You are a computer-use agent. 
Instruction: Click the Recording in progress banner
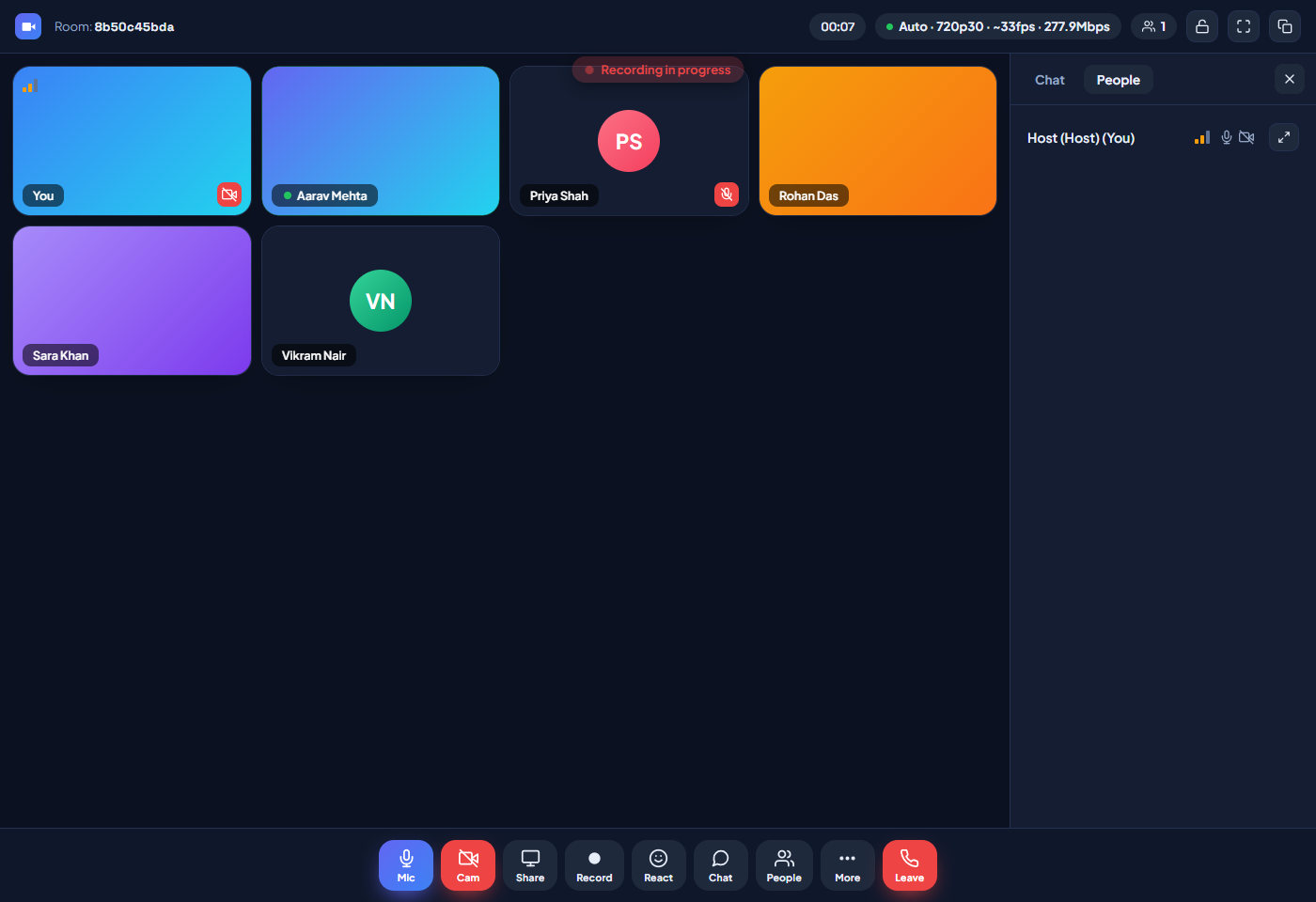click(x=658, y=70)
